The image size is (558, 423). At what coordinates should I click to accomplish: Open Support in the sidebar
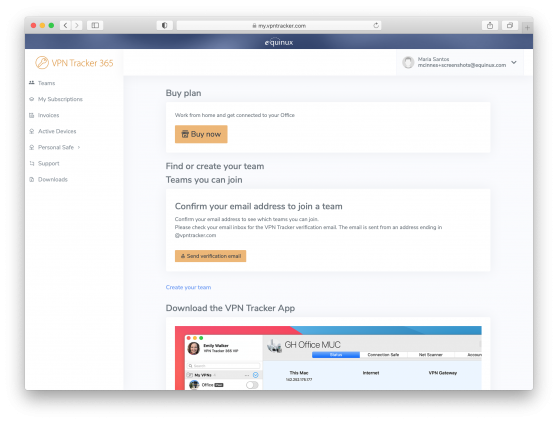pos(48,163)
